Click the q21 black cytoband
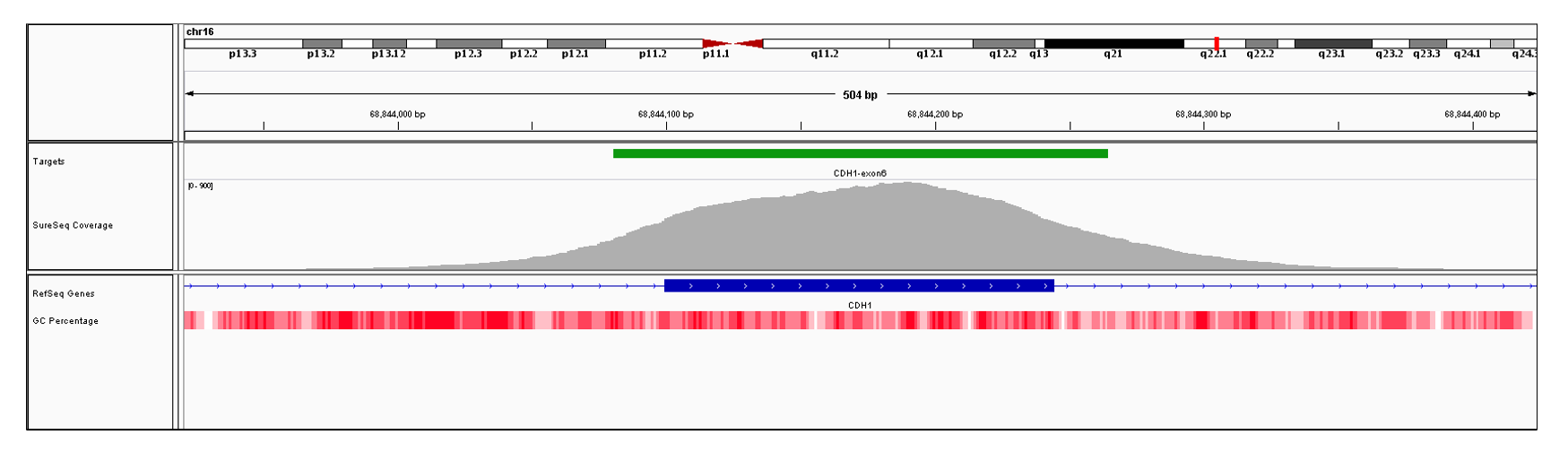1568x461 pixels. pos(1113,43)
